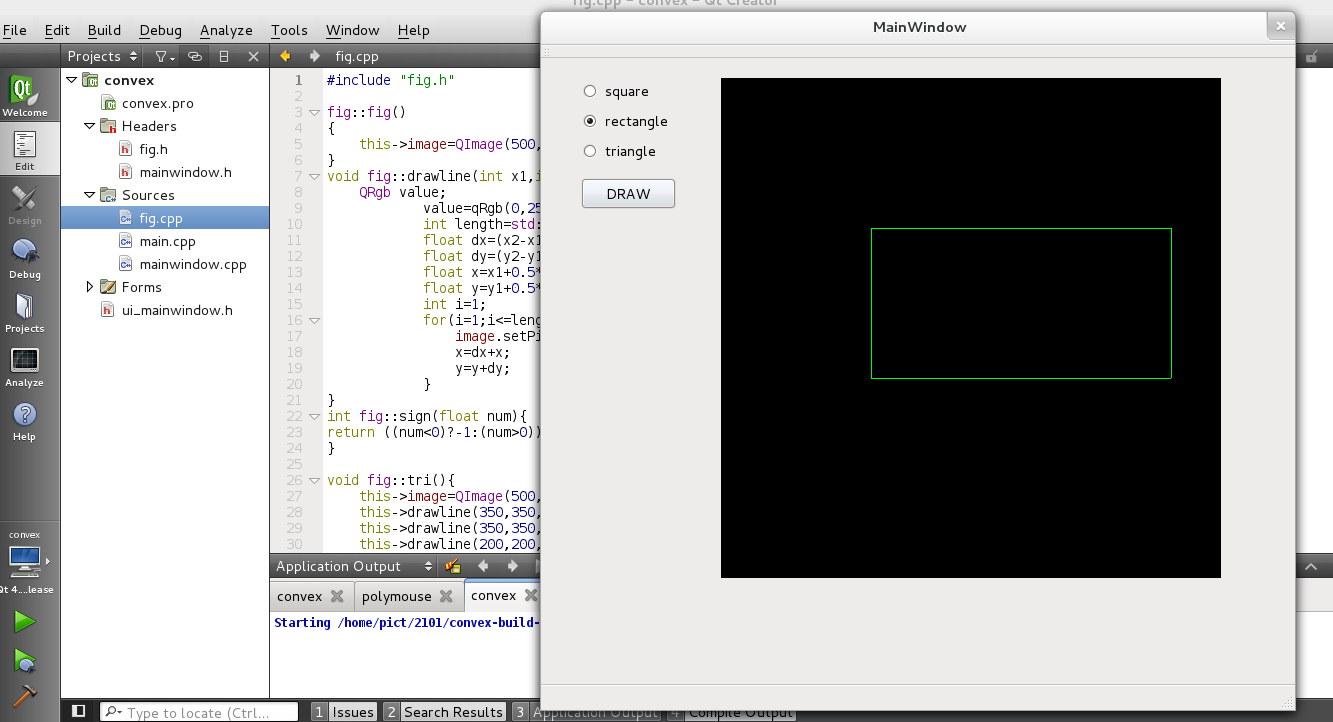Image resolution: width=1333 pixels, height=722 pixels.
Task: Switch to the Welcome mode
Action: coord(26,93)
